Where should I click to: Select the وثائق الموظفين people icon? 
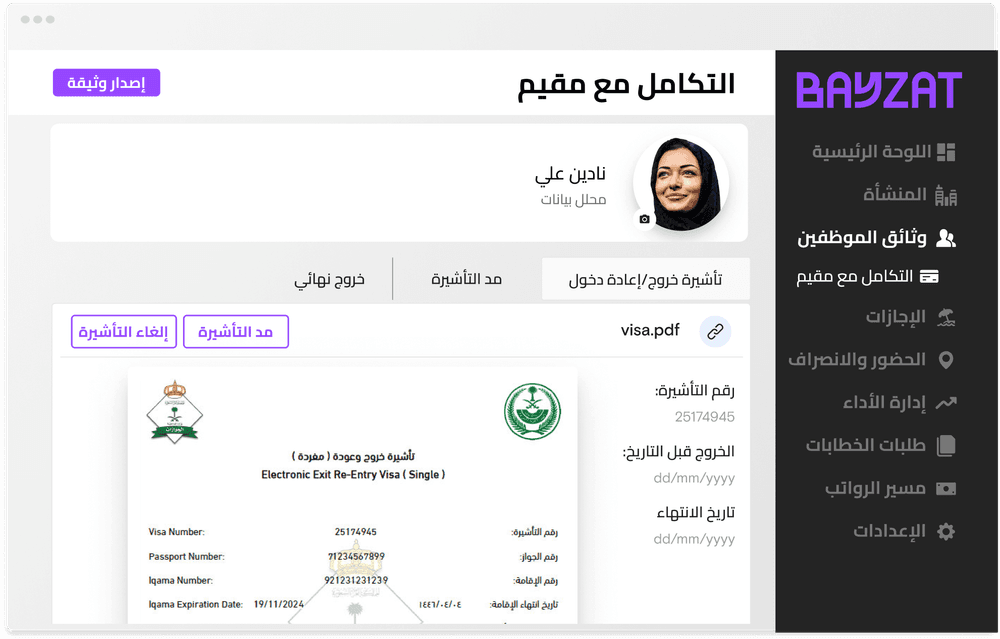946,237
